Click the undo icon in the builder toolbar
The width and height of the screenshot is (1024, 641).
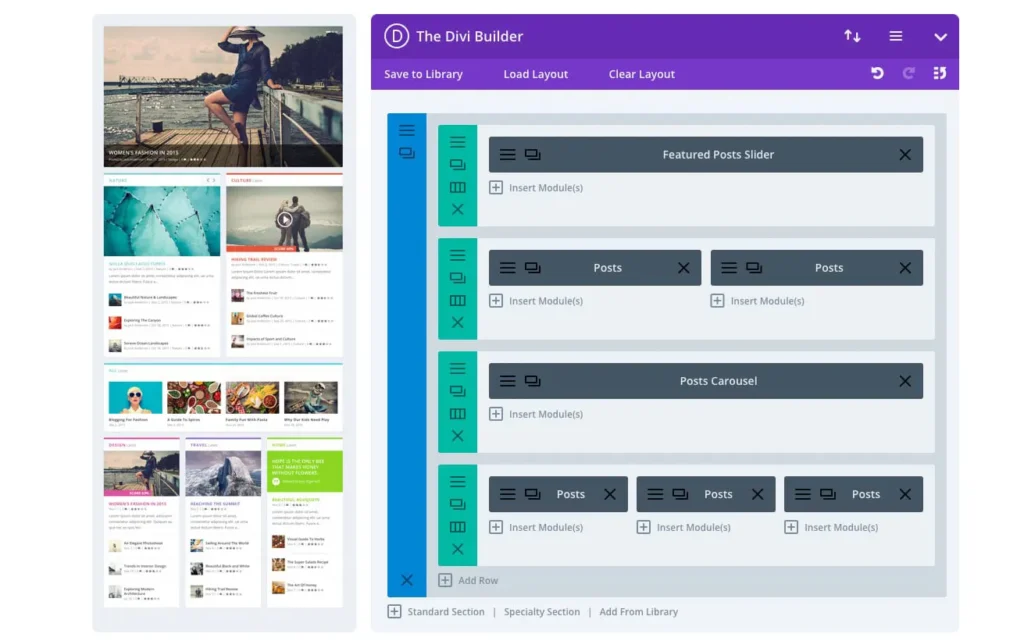877,73
